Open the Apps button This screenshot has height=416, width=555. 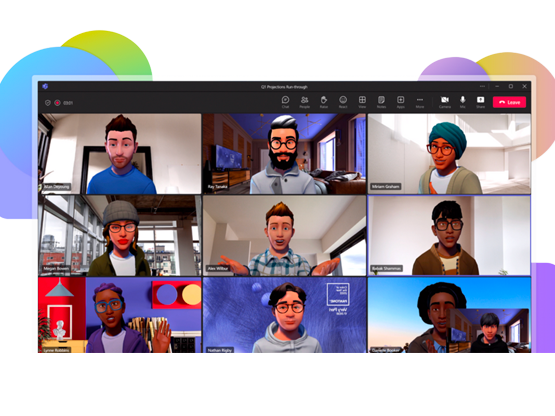(400, 102)
